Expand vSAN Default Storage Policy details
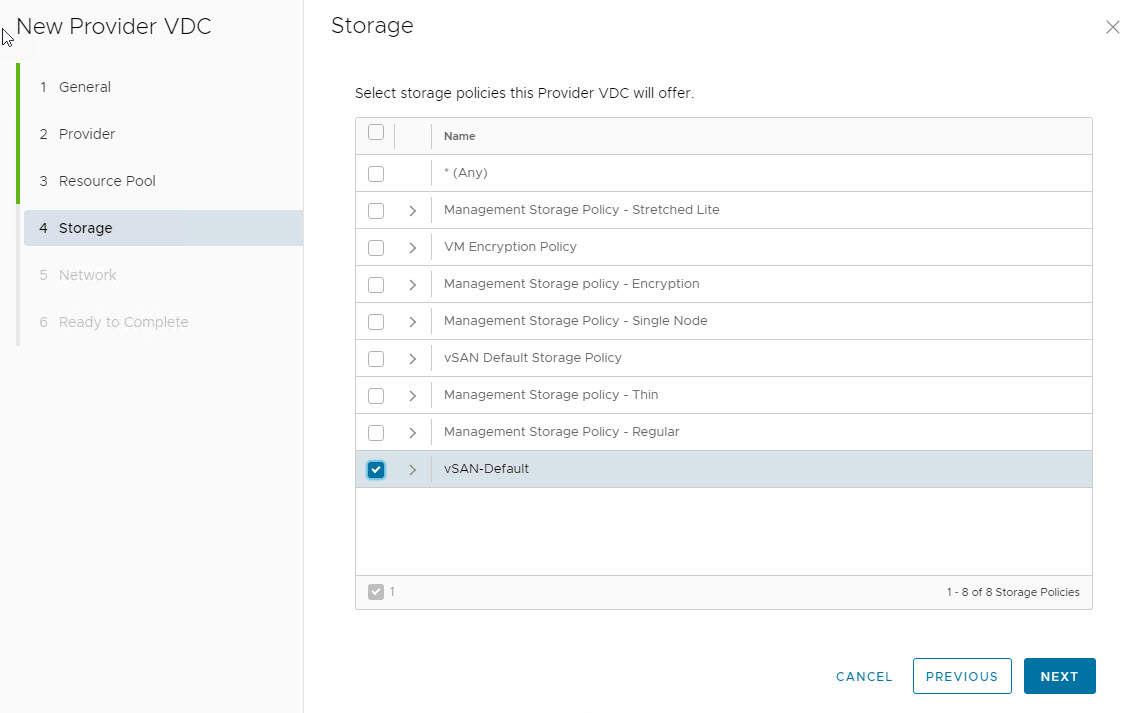1133x713 pixels. click(412, 359)
